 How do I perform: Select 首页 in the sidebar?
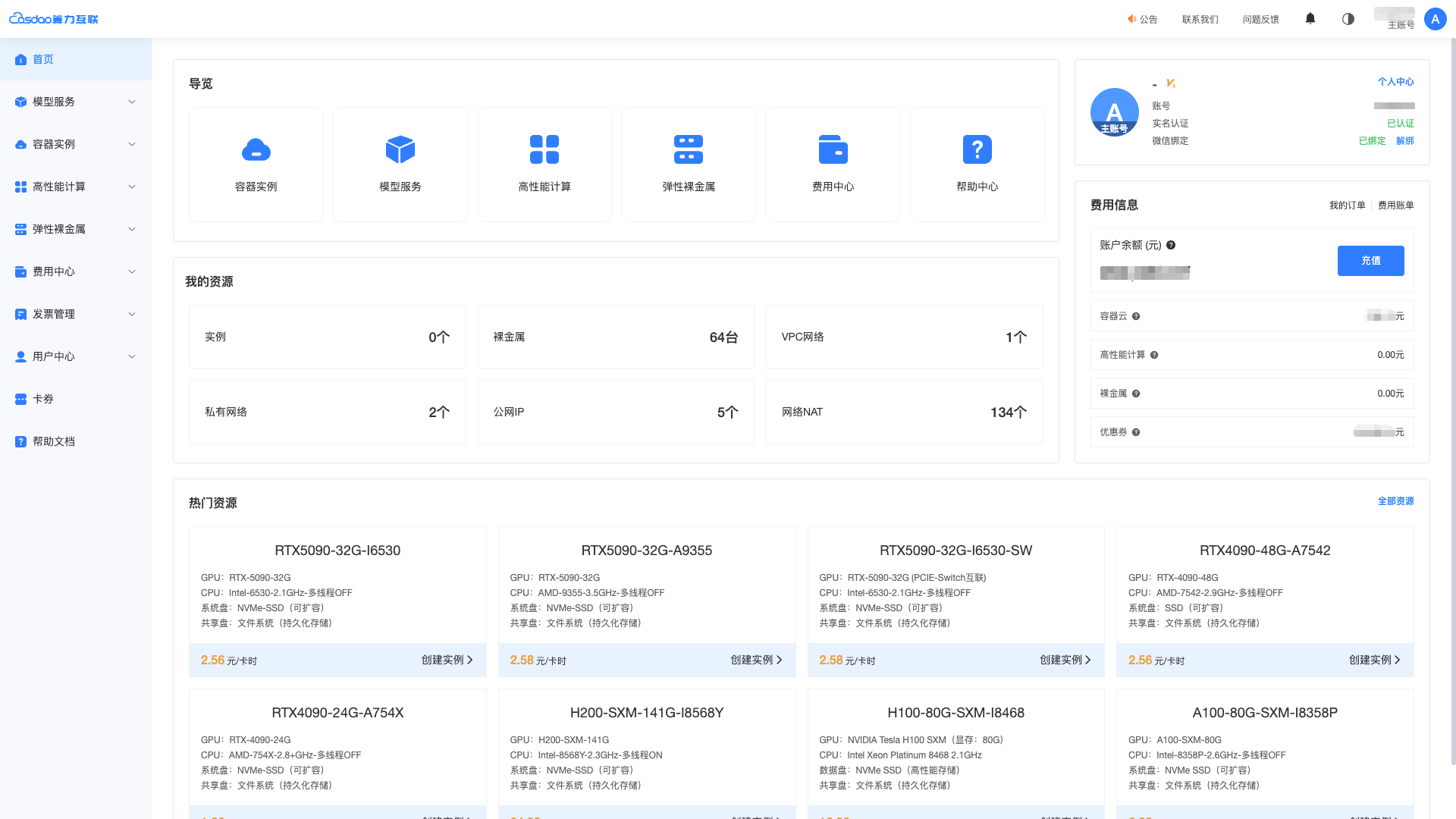(76, 59)
